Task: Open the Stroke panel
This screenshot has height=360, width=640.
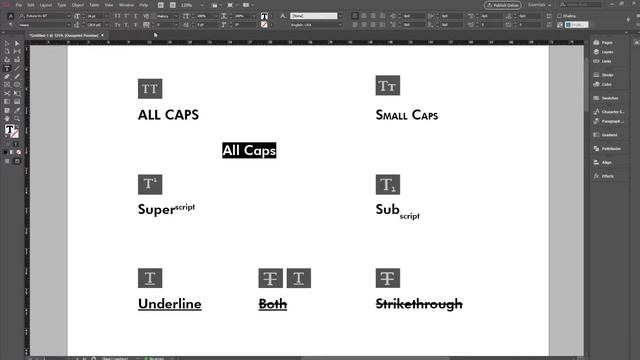Action: [x=604, y=75]
